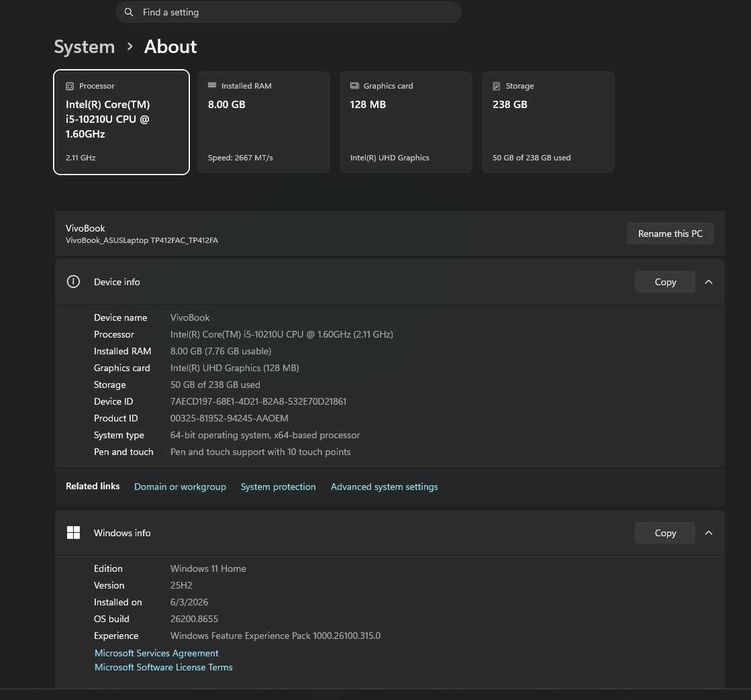Image resolution: width=751 pixels, height=700 pixels.
Task: Copy the Windows info details
Action: point(665,533)
